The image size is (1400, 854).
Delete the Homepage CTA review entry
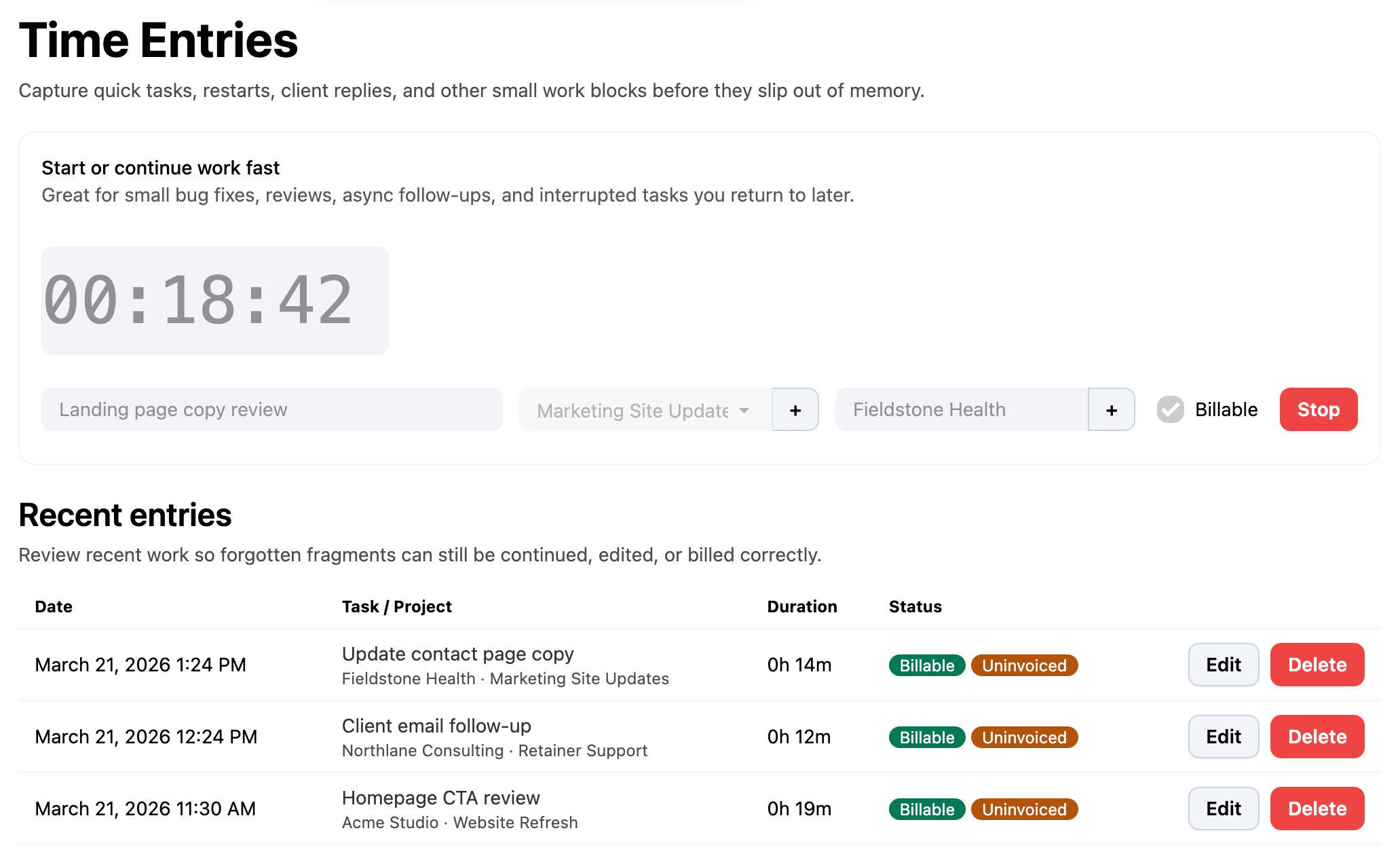coord(1317,808)
